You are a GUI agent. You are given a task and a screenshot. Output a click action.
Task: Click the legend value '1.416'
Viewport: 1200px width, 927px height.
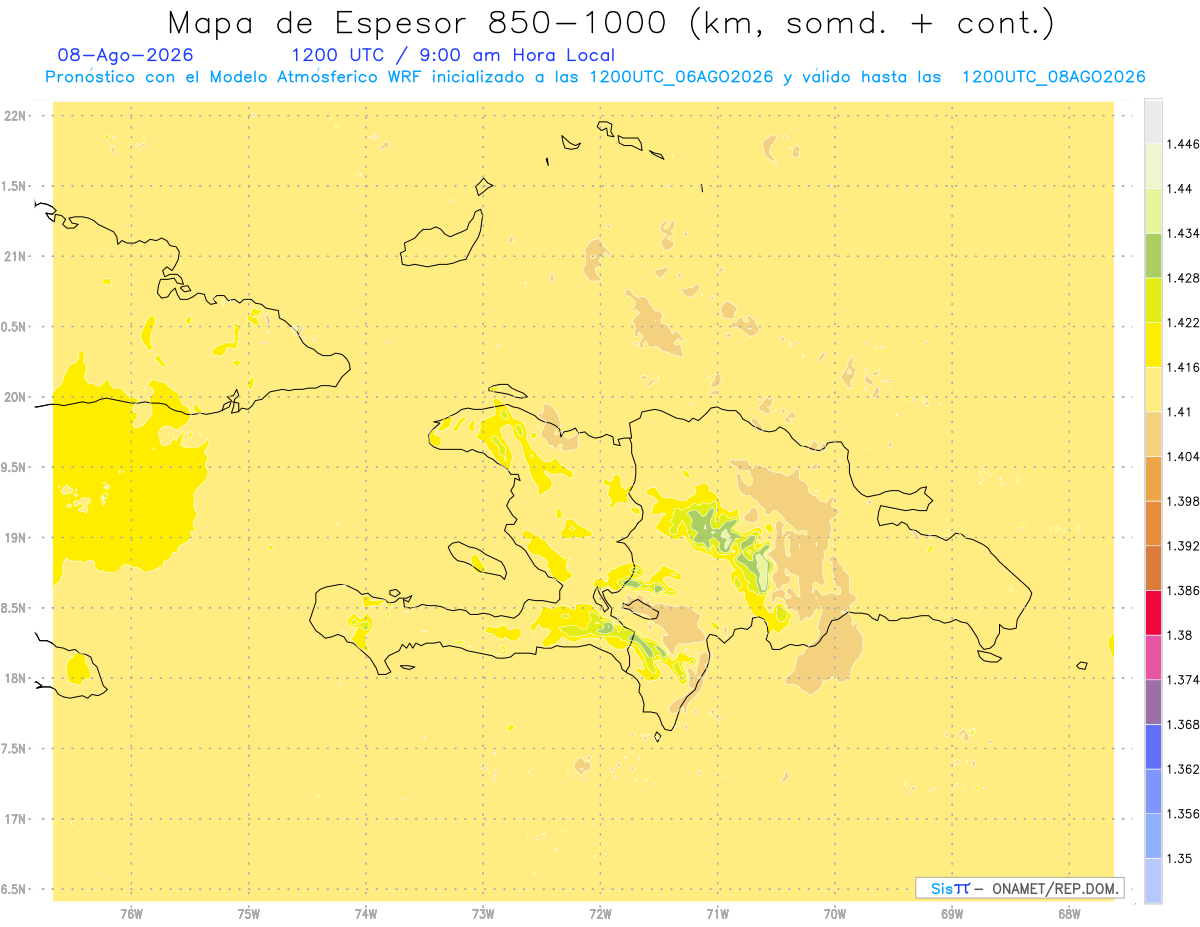pos(1183,367)
